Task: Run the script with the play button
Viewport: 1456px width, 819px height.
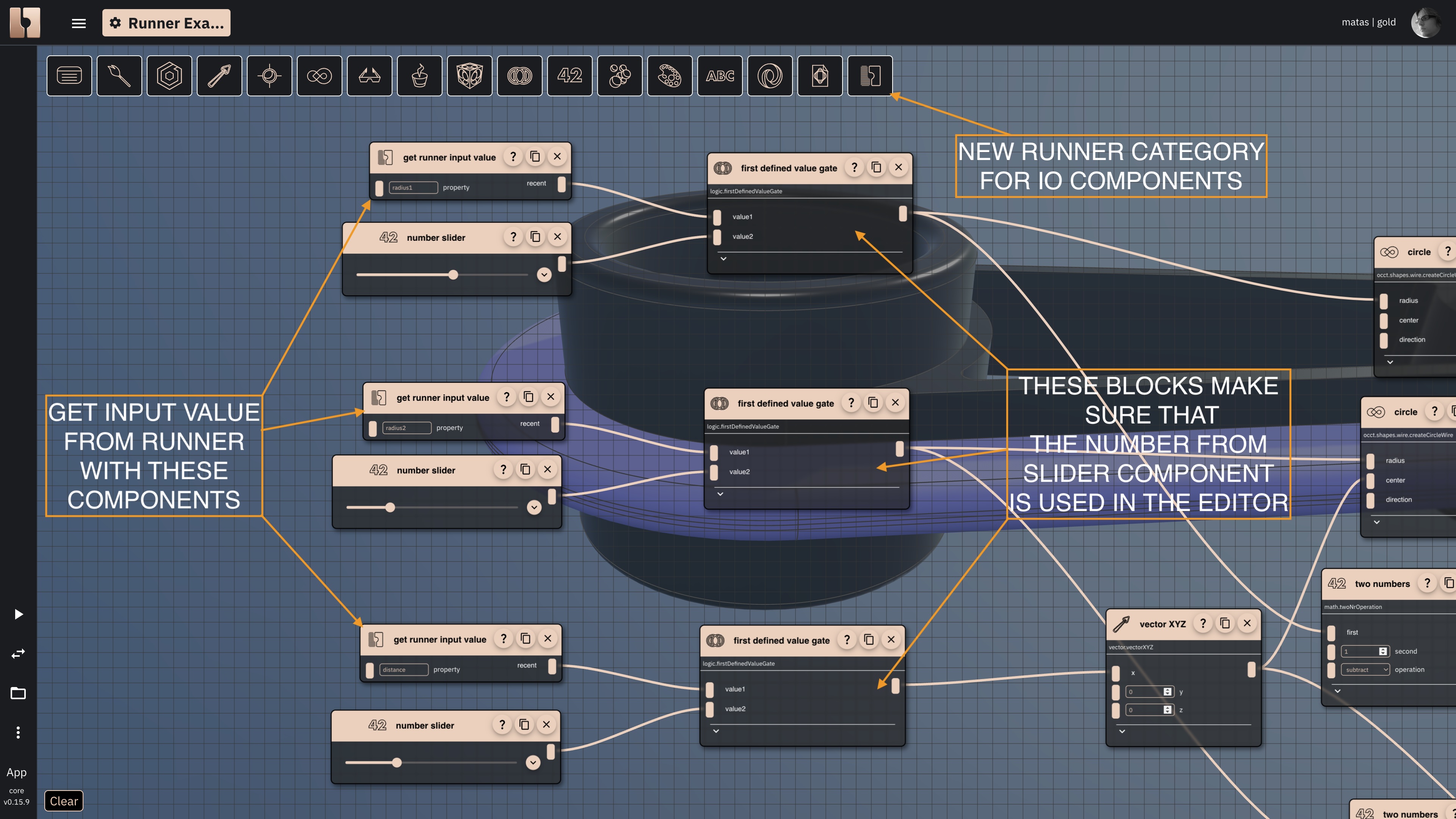Action: tap(18, 614)
